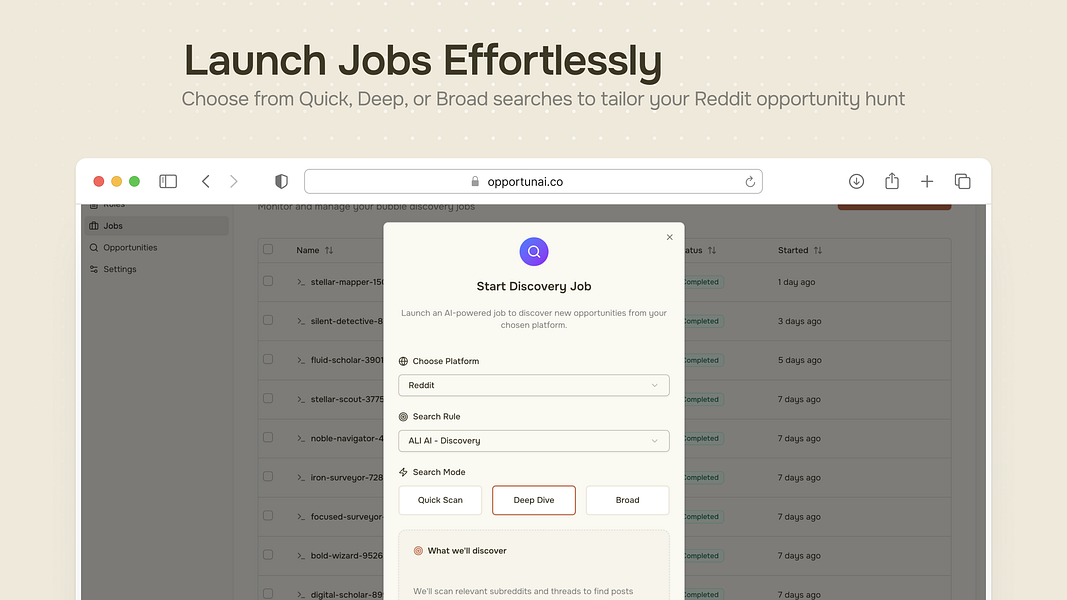Expand the Search Rule dropdown
Viewport: 1067px width, 600px height.
point(533,440)
